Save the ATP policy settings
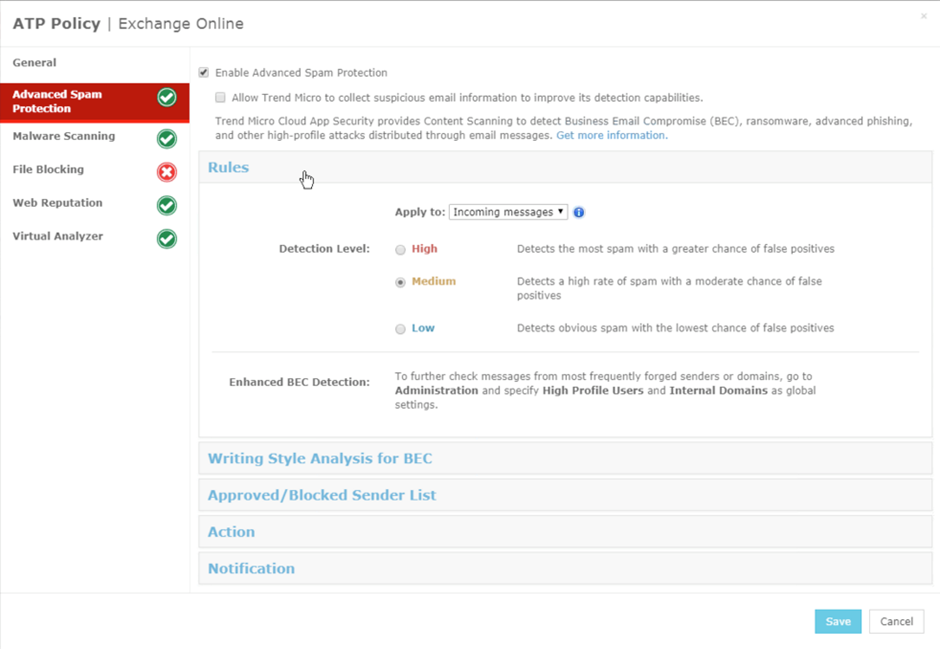 coord(837,621)
